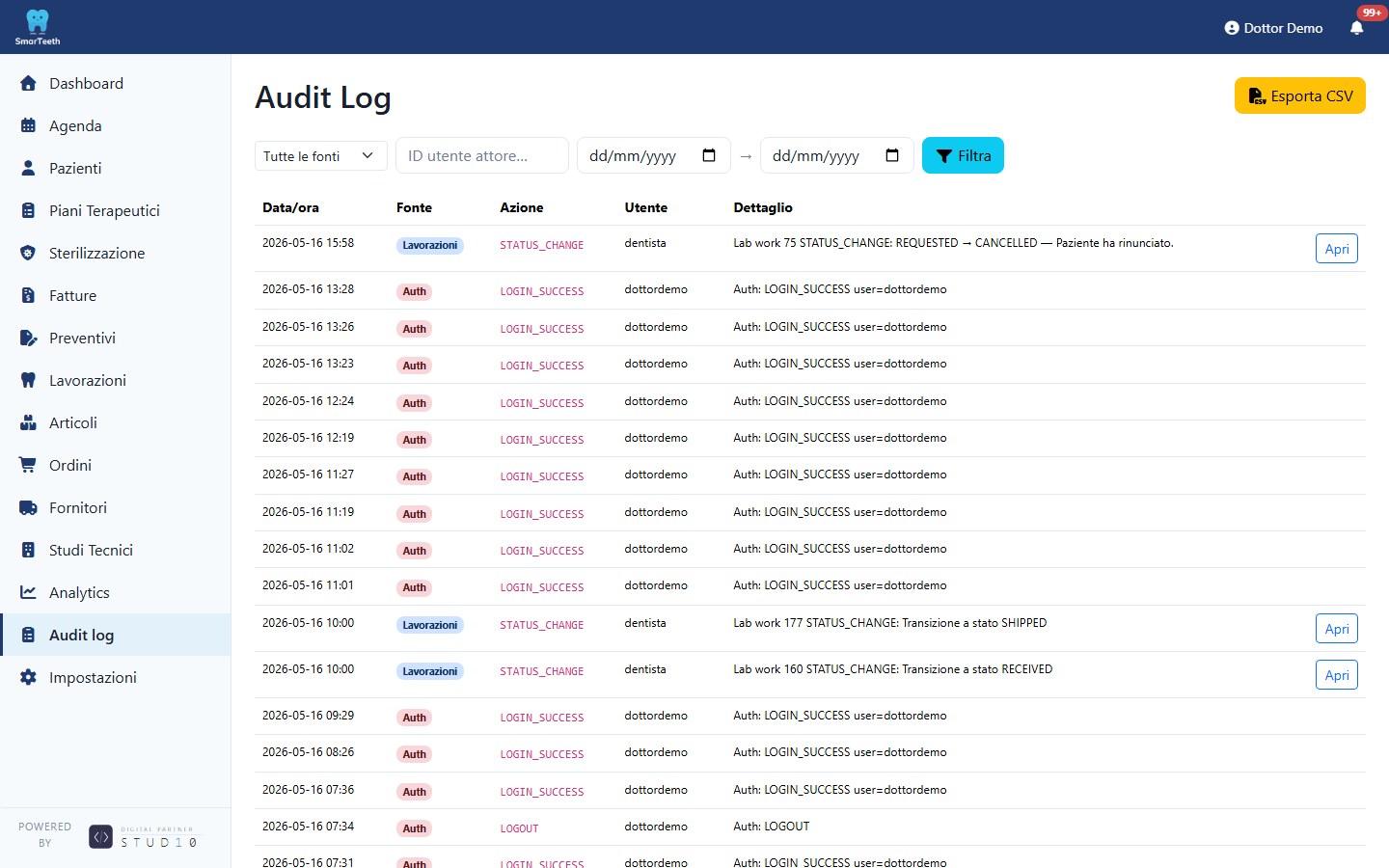
Task: Click STATUS_CHANGE action in the SHIPPED row
Action: click(x=542, y=625)
